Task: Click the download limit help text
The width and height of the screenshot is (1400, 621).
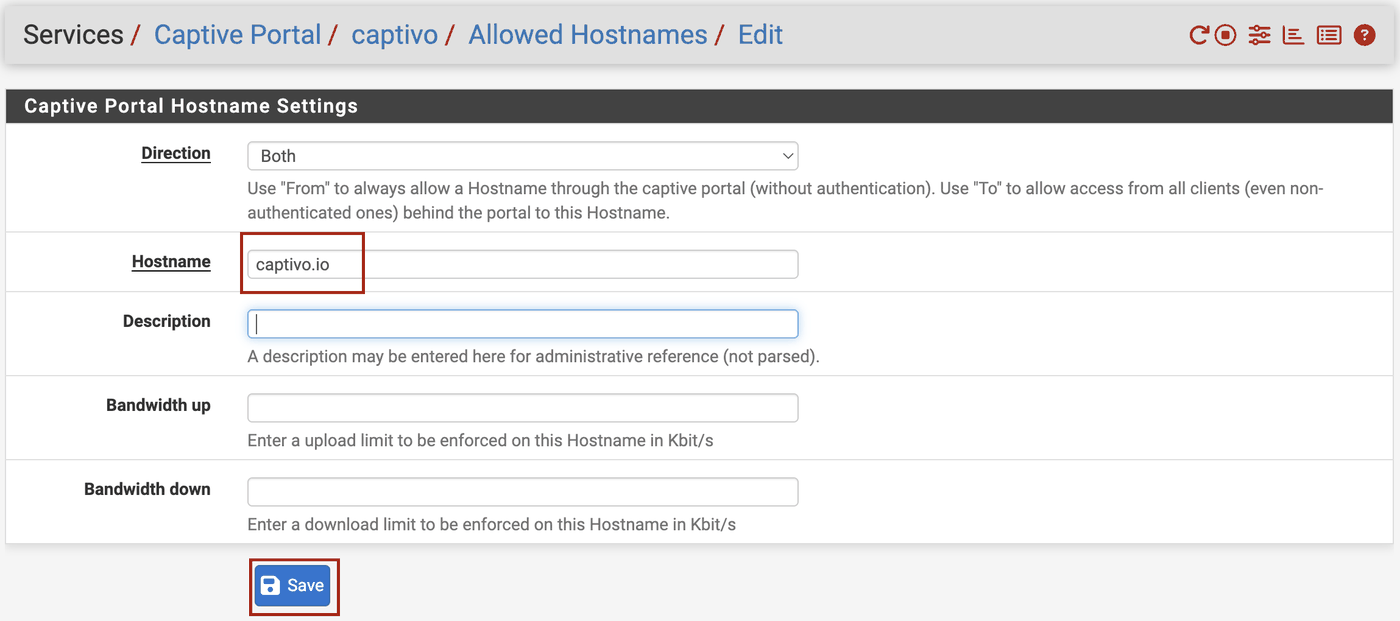Action: (x=491, y=524)
